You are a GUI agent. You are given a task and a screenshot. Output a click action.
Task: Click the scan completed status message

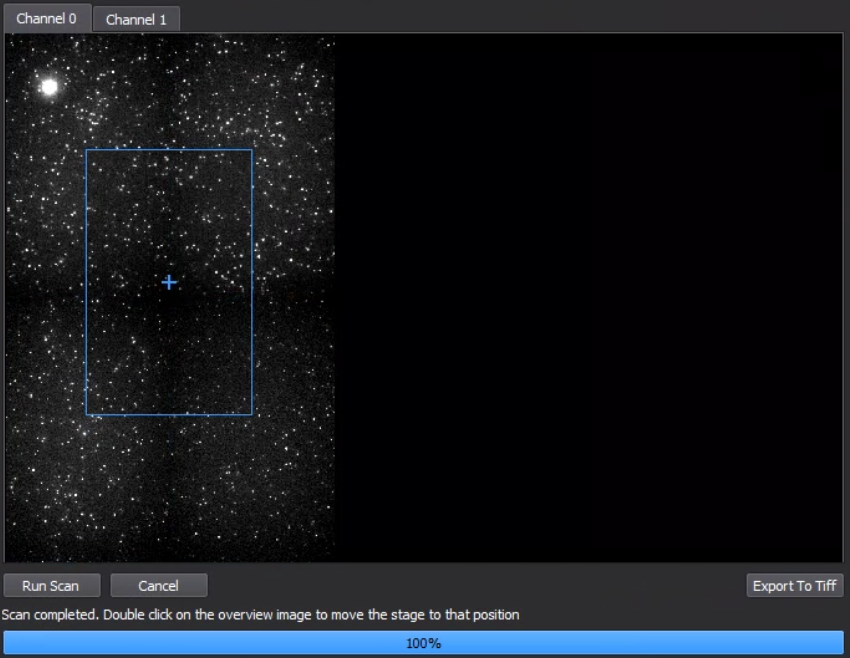[260, 615]
